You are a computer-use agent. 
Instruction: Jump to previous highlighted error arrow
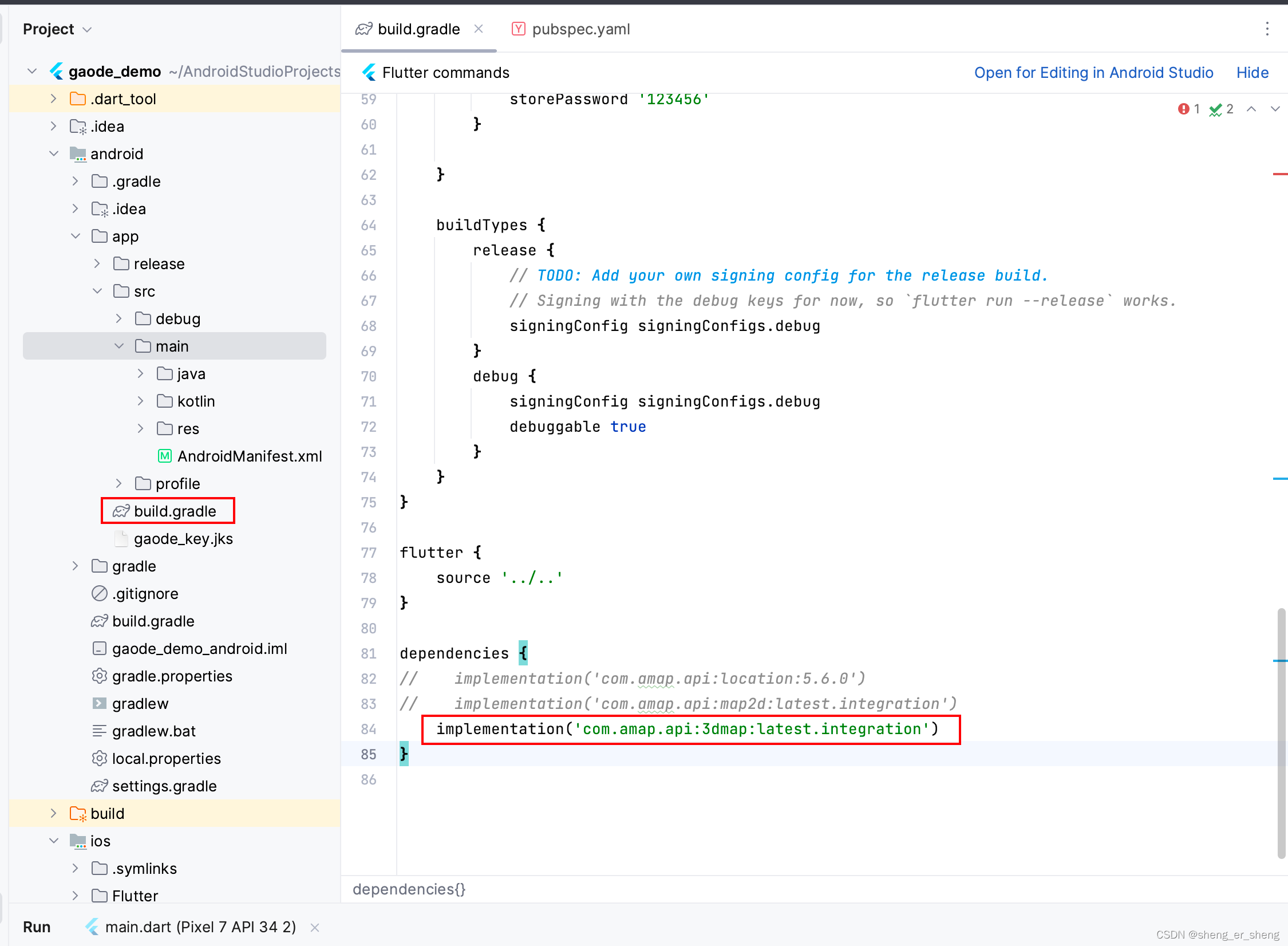pos(1251,109)
